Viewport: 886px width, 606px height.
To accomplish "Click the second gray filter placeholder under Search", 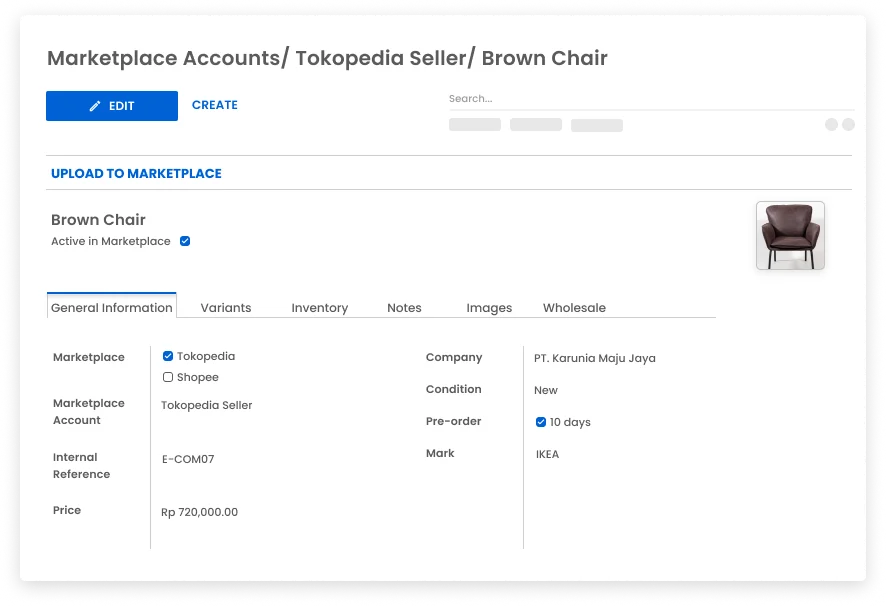I will click(x=536, y=125).
